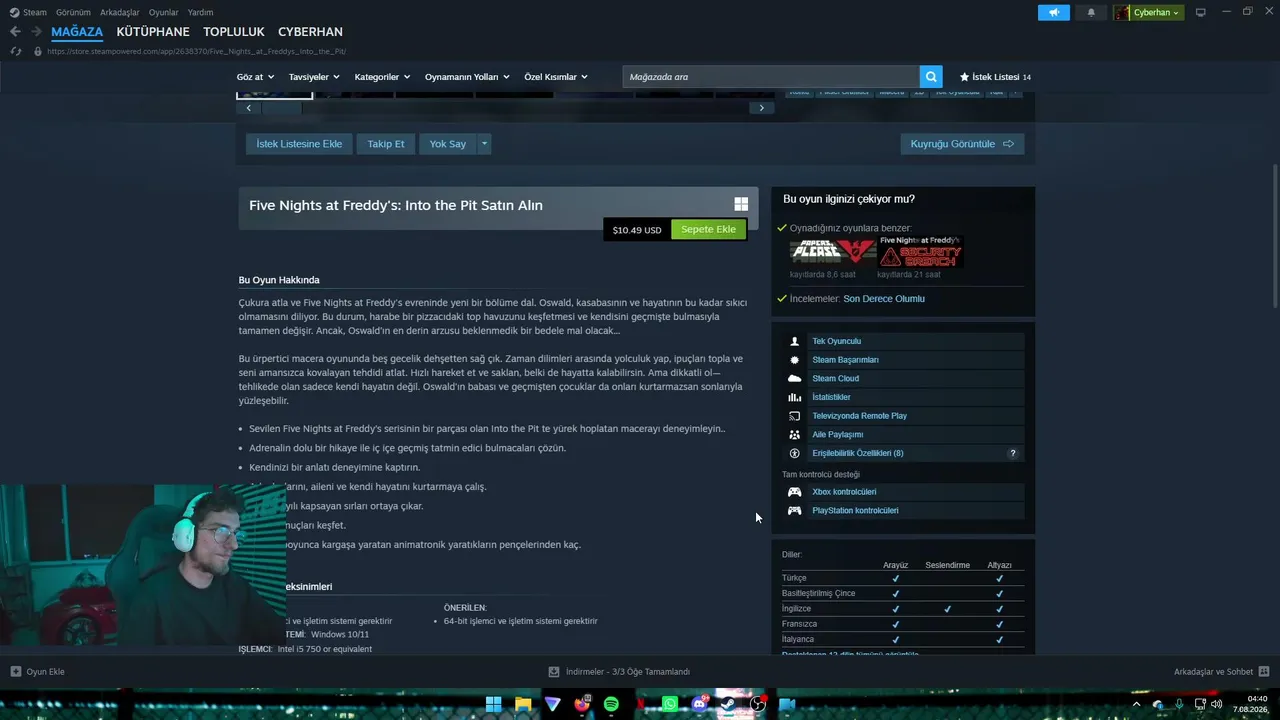Switch to the CYBERHAN profile tab
This screenshot has height=720, width=1280.
pyautogui.click(x=310, y=32)
